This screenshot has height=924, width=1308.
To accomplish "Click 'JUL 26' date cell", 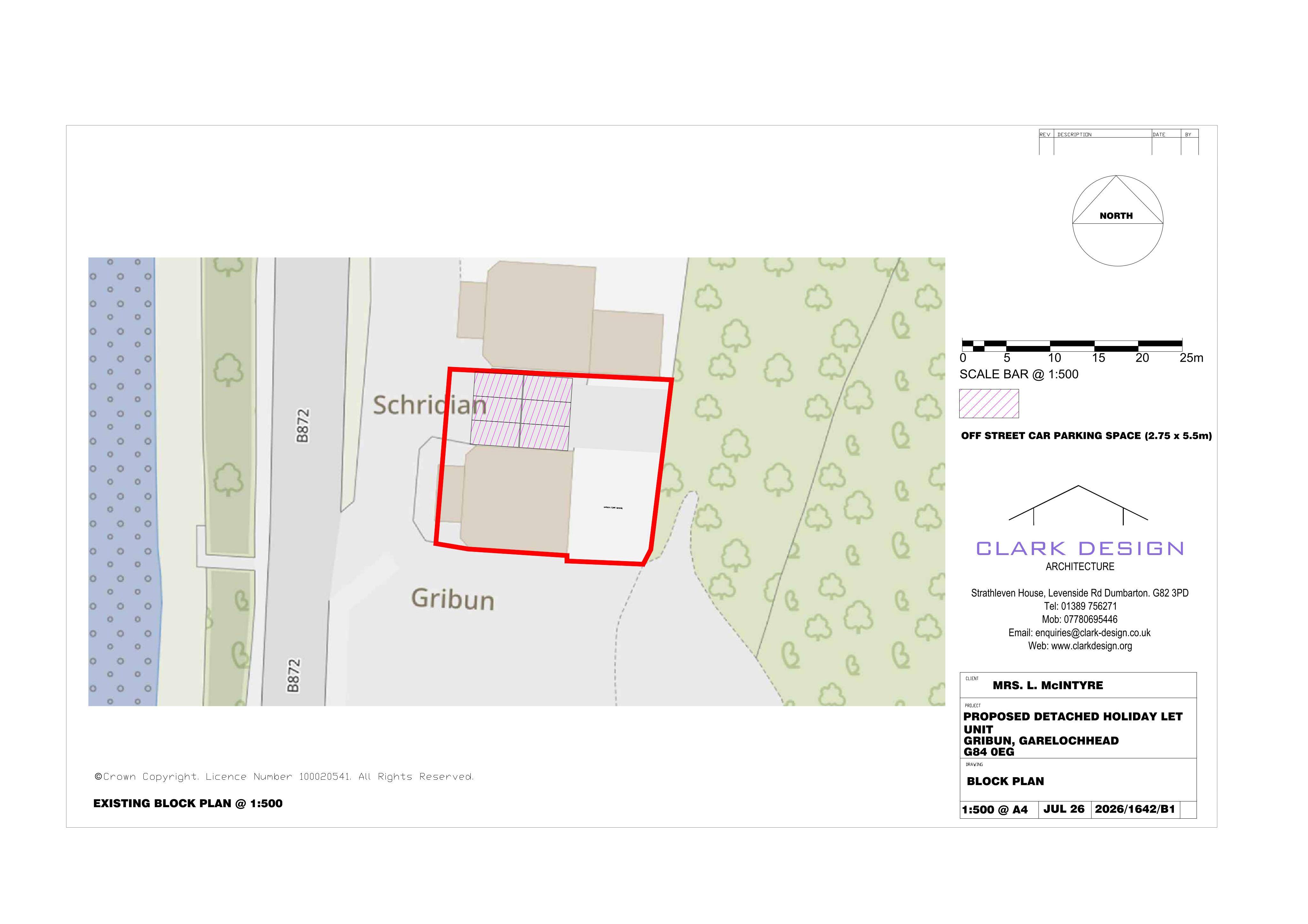I will [1064, 809].
